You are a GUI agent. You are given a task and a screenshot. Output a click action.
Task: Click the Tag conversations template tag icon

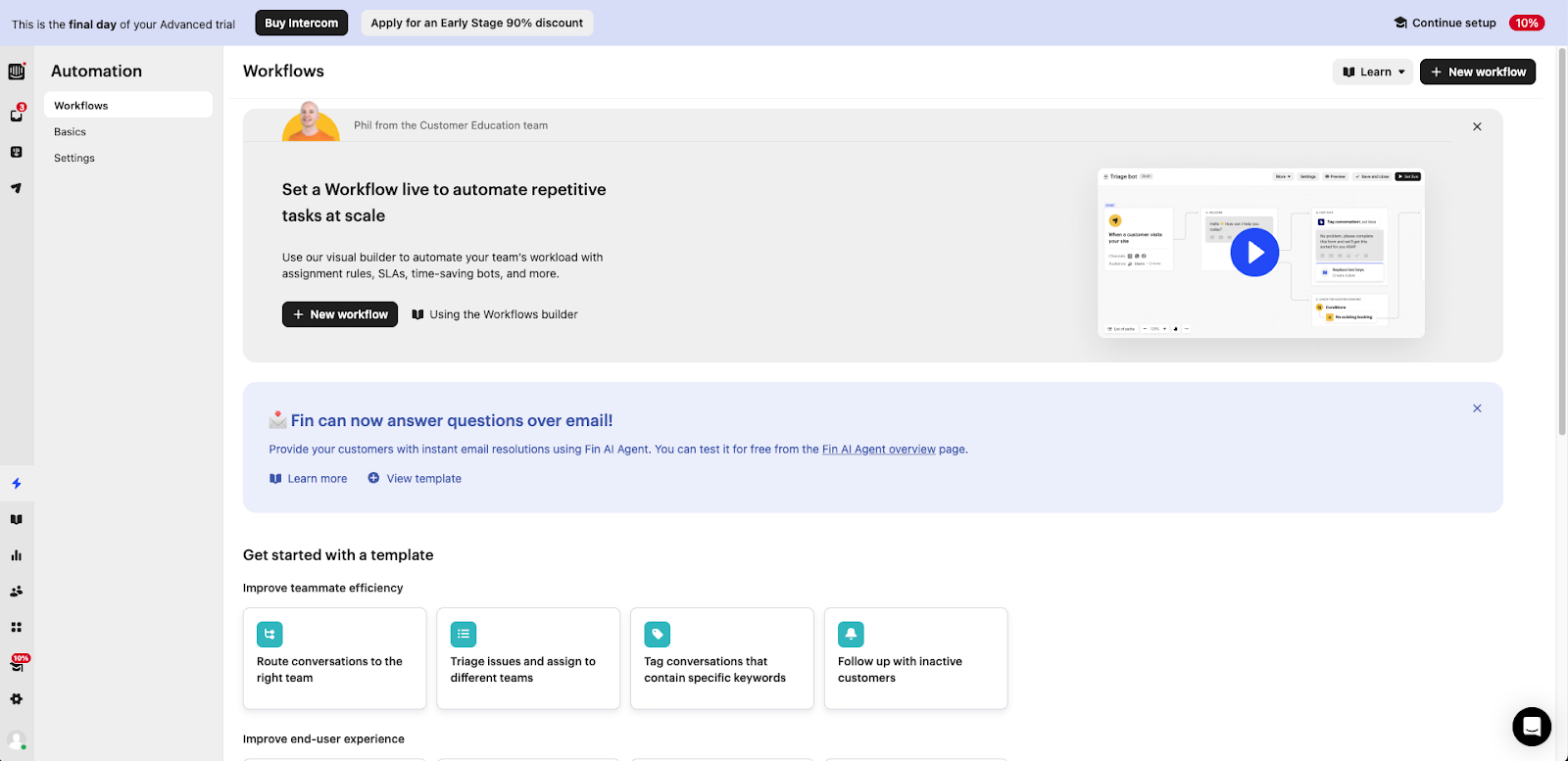[x=658, y=635]
